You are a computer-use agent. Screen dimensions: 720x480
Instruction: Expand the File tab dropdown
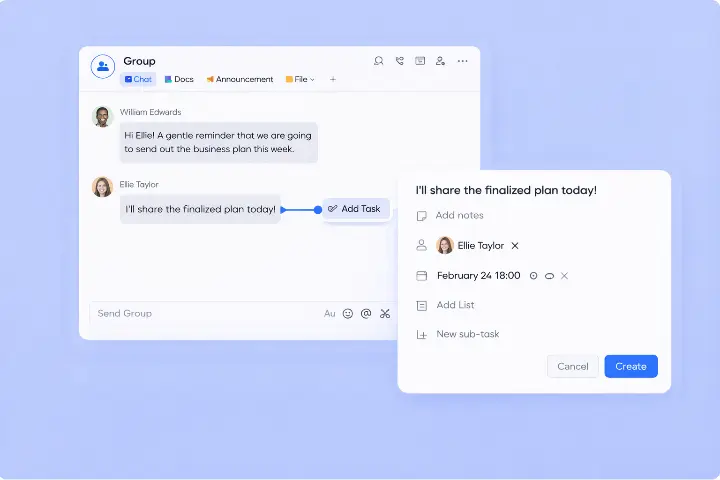pyautogui.click(x=300, y=79)
